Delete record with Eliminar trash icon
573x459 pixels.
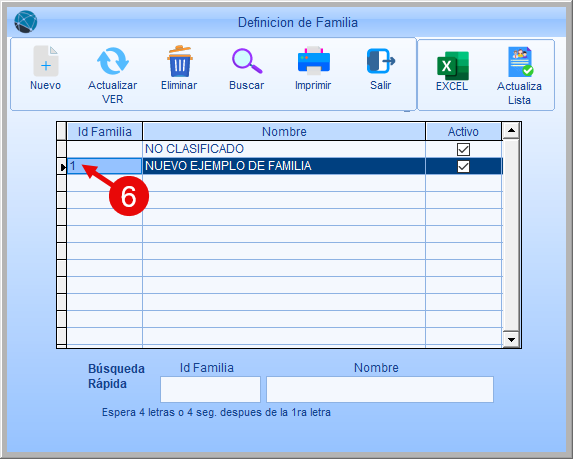[x=179, y=61]
